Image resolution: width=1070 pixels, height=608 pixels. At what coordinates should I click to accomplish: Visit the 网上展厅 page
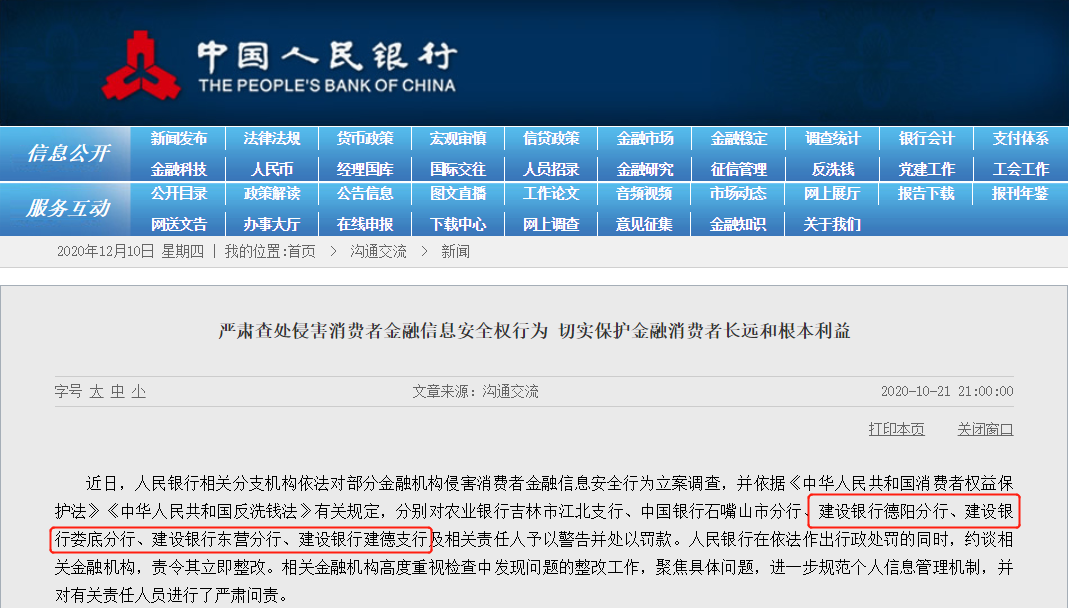tap(833, 194)
